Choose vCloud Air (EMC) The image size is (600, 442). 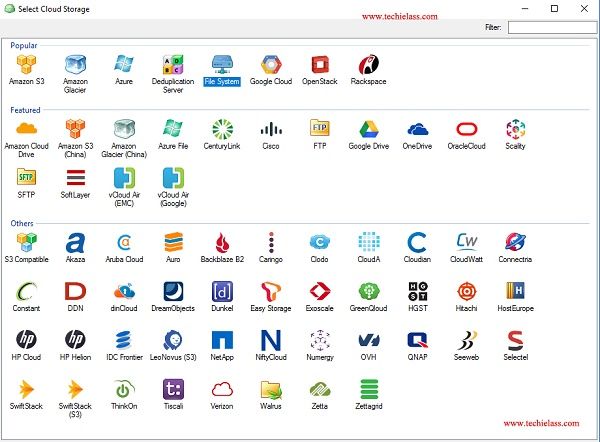click(124, 178)
